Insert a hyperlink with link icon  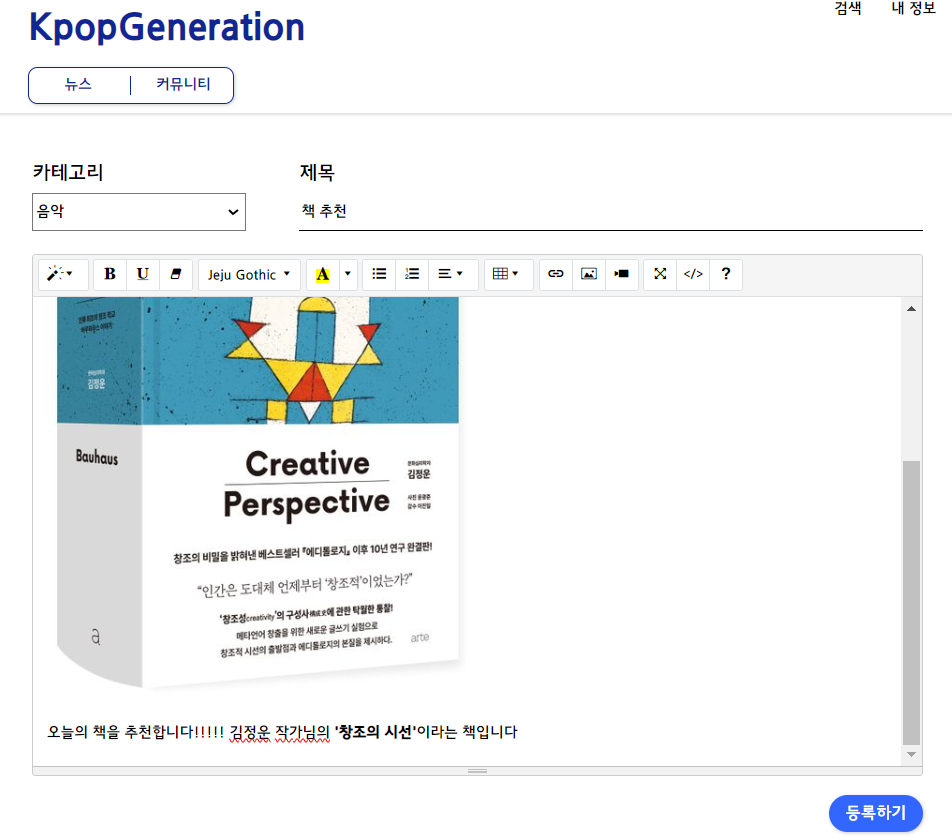point(556,274)
